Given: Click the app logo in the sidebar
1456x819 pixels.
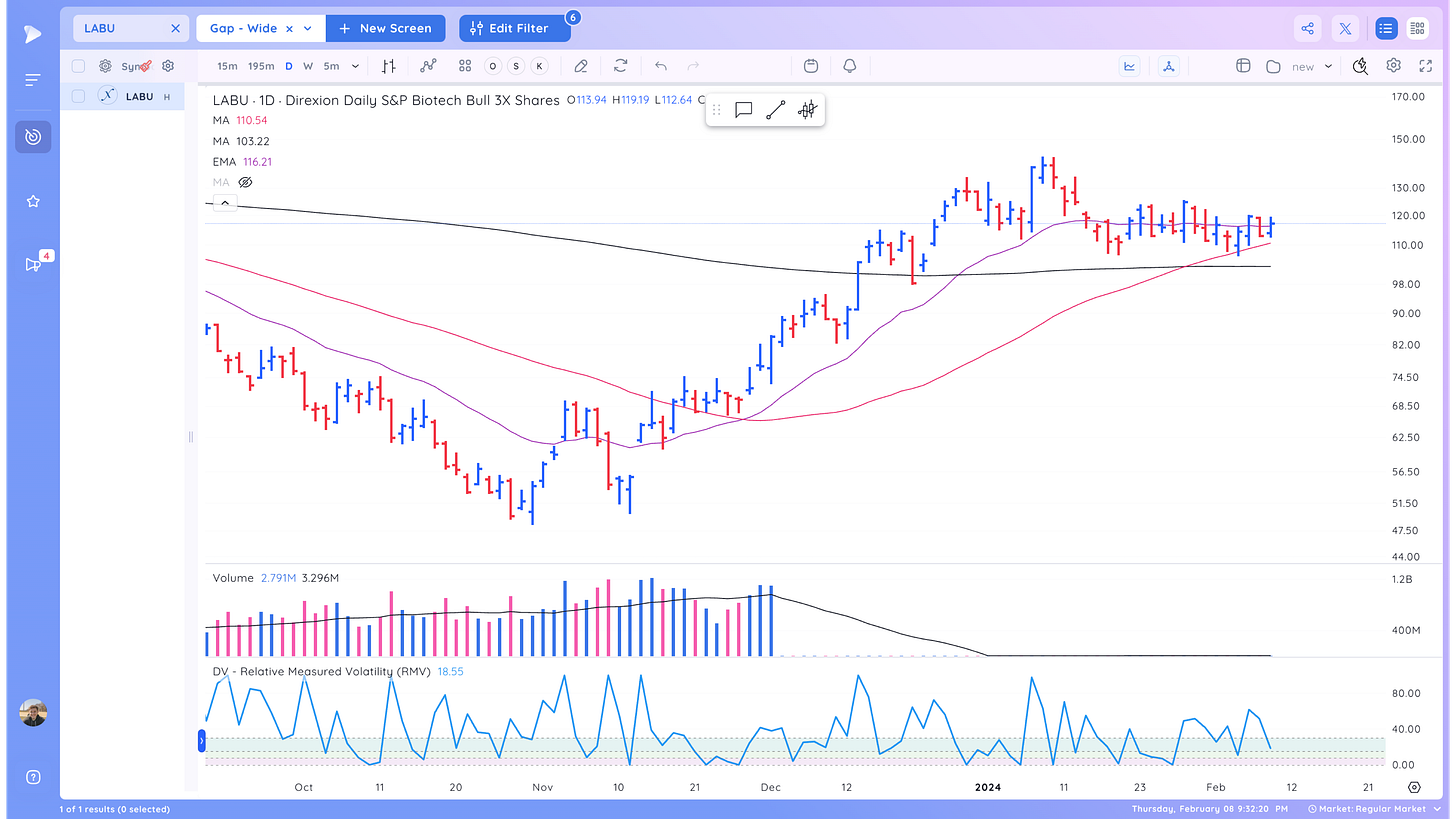Looking at the screenshot, I should pos(33,33).
